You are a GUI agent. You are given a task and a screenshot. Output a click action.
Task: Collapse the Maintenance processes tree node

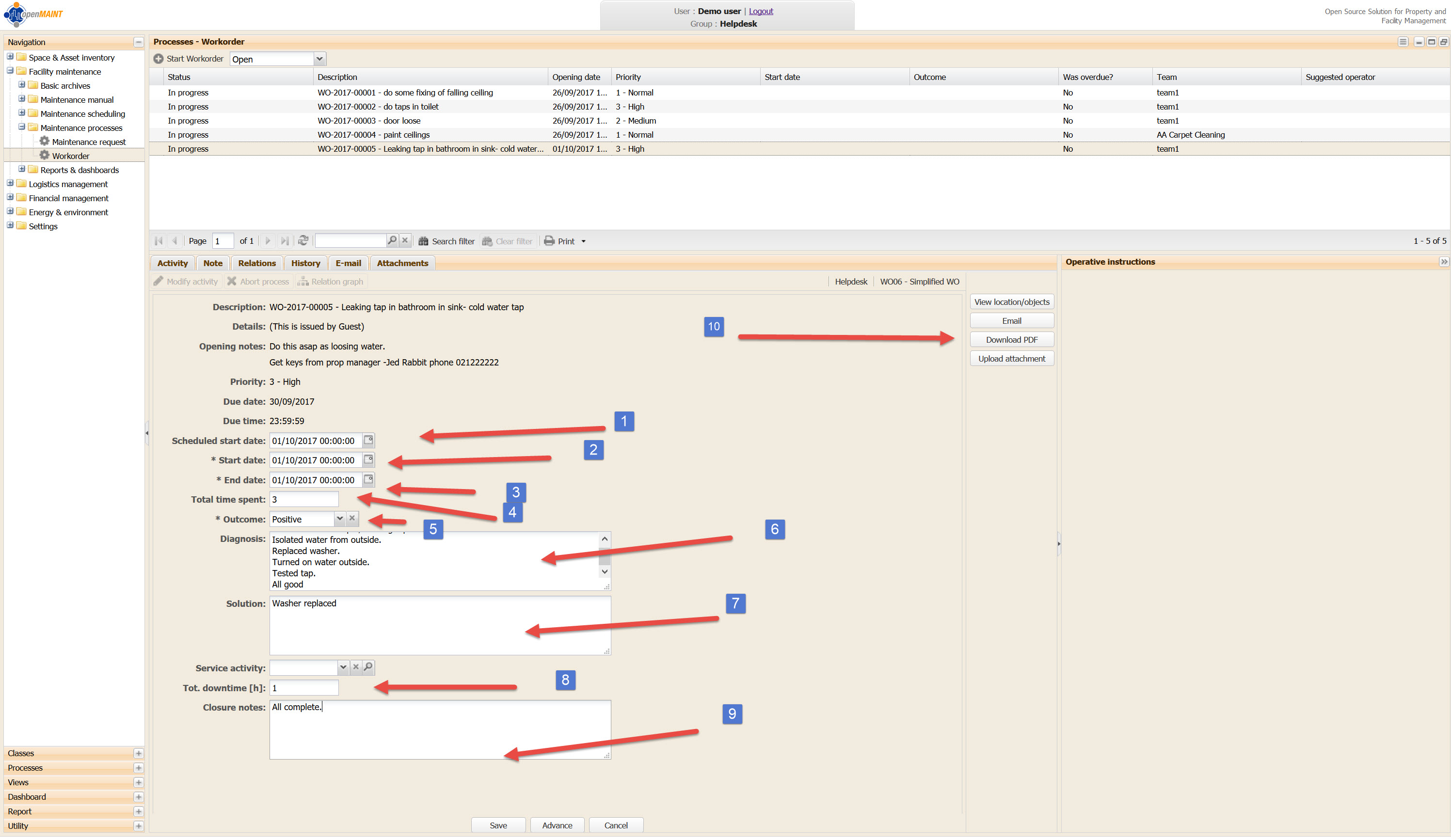tap(22, 127)
